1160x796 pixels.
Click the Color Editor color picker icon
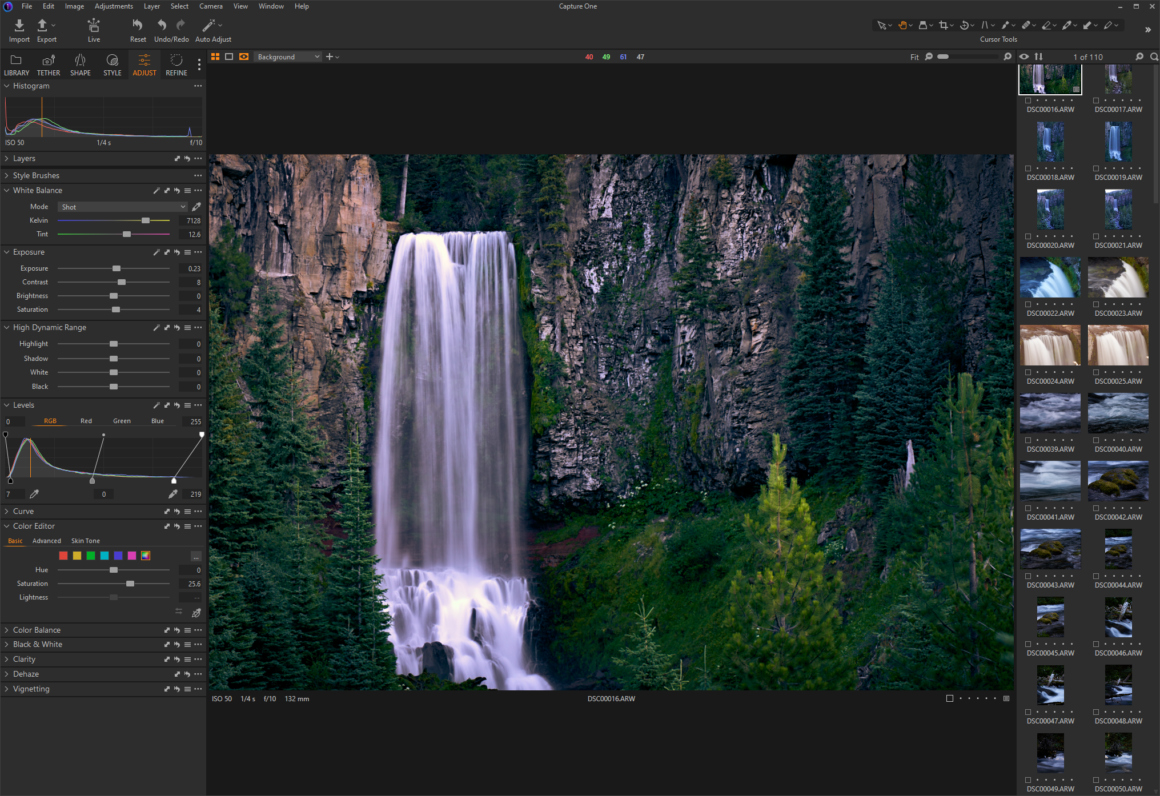pos(196,613)
